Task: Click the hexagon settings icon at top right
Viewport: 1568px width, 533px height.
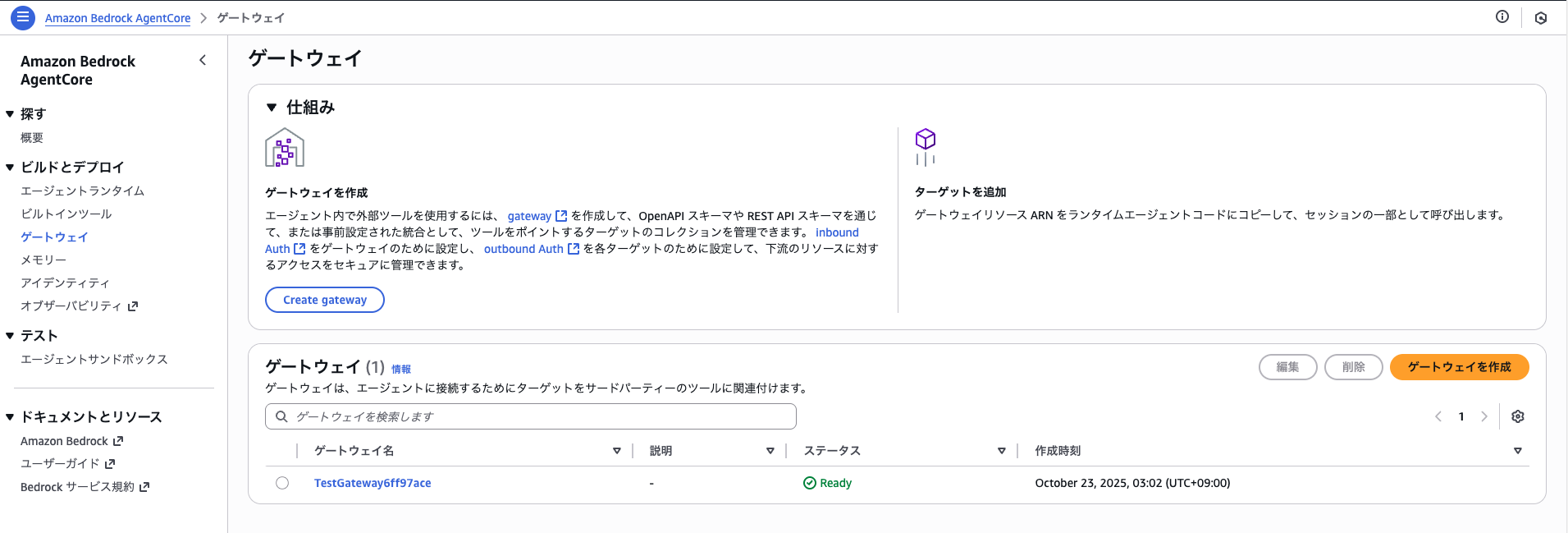Action: (1541, 17)
